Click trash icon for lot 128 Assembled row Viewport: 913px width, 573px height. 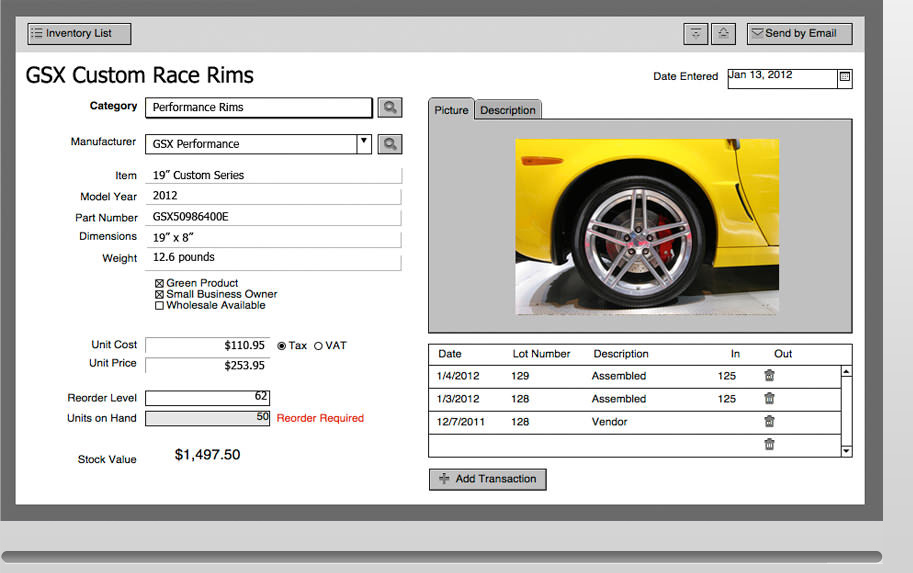click(x=769, y=399)
